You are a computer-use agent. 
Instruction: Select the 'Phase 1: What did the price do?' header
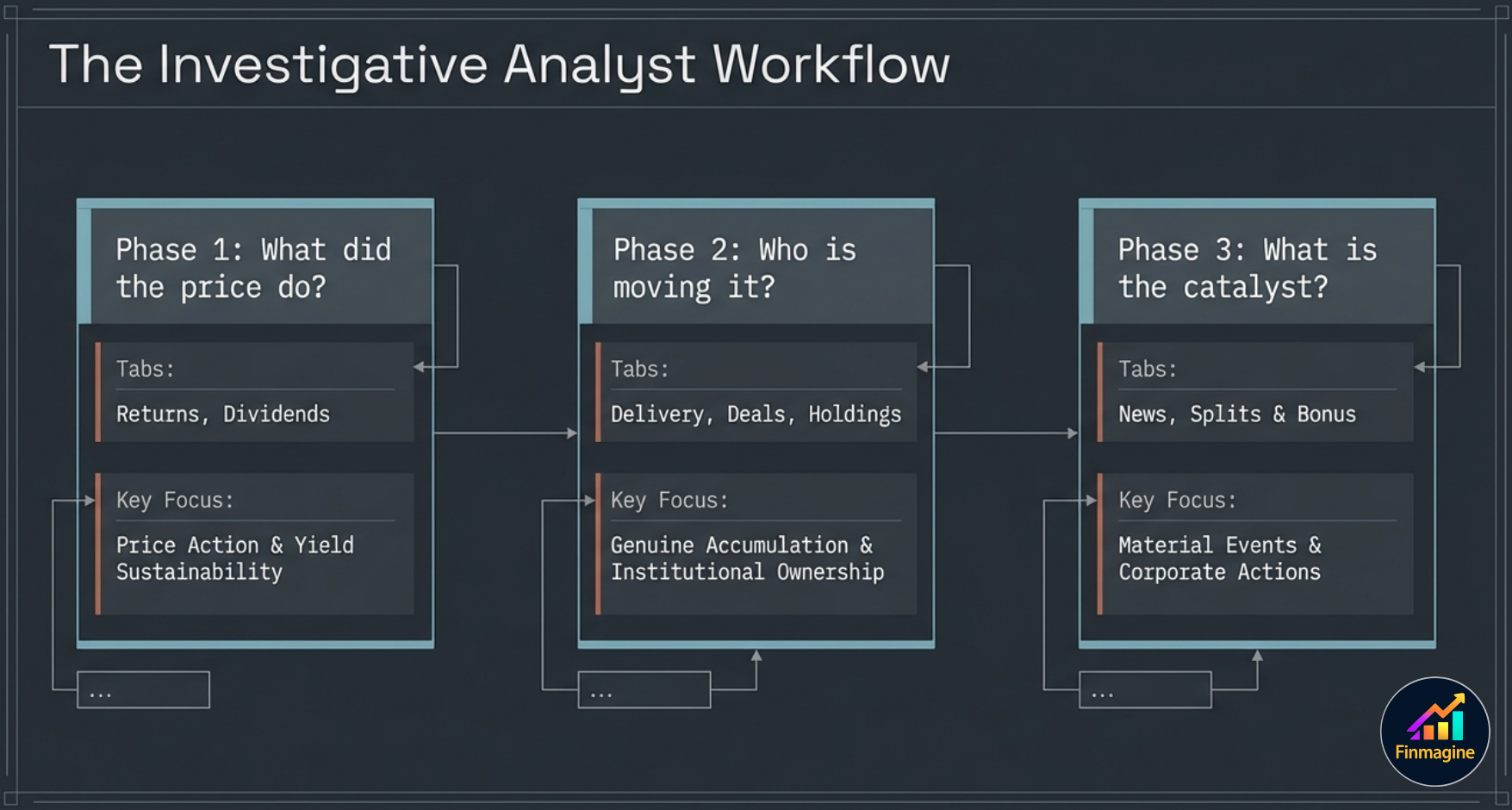[256, 268]
